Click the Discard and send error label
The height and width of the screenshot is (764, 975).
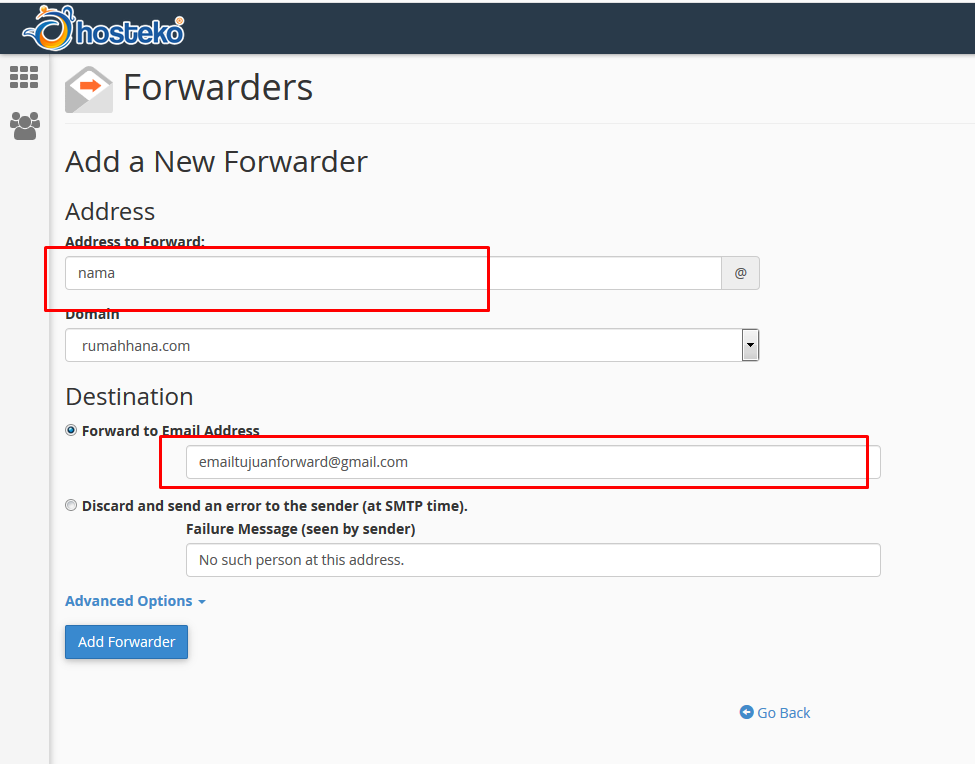274,506
